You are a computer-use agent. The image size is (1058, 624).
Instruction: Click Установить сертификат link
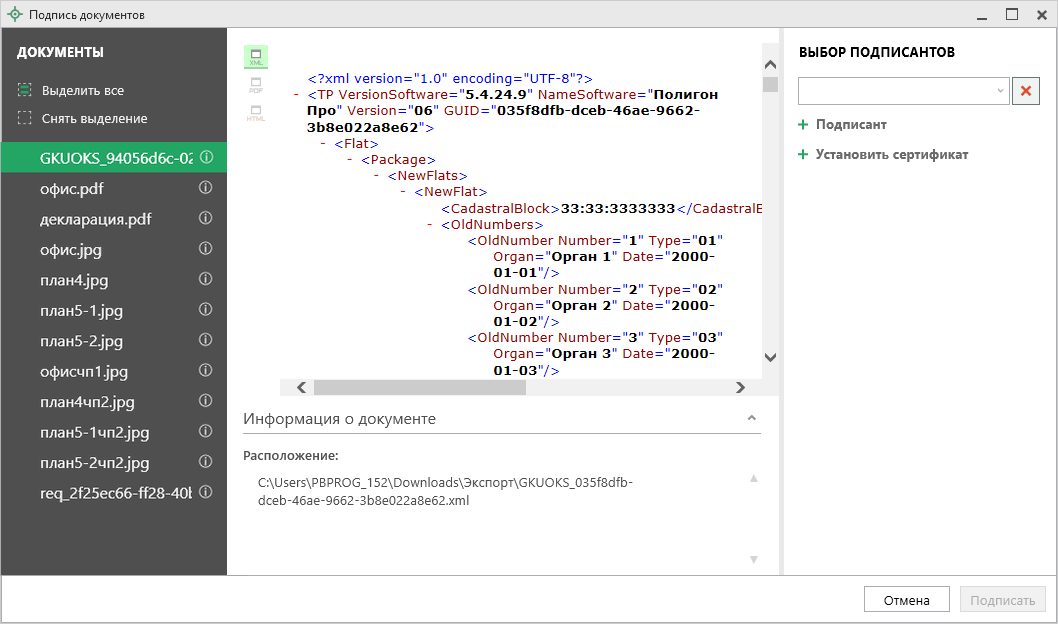pyautogui.click(x=891, y=155)
